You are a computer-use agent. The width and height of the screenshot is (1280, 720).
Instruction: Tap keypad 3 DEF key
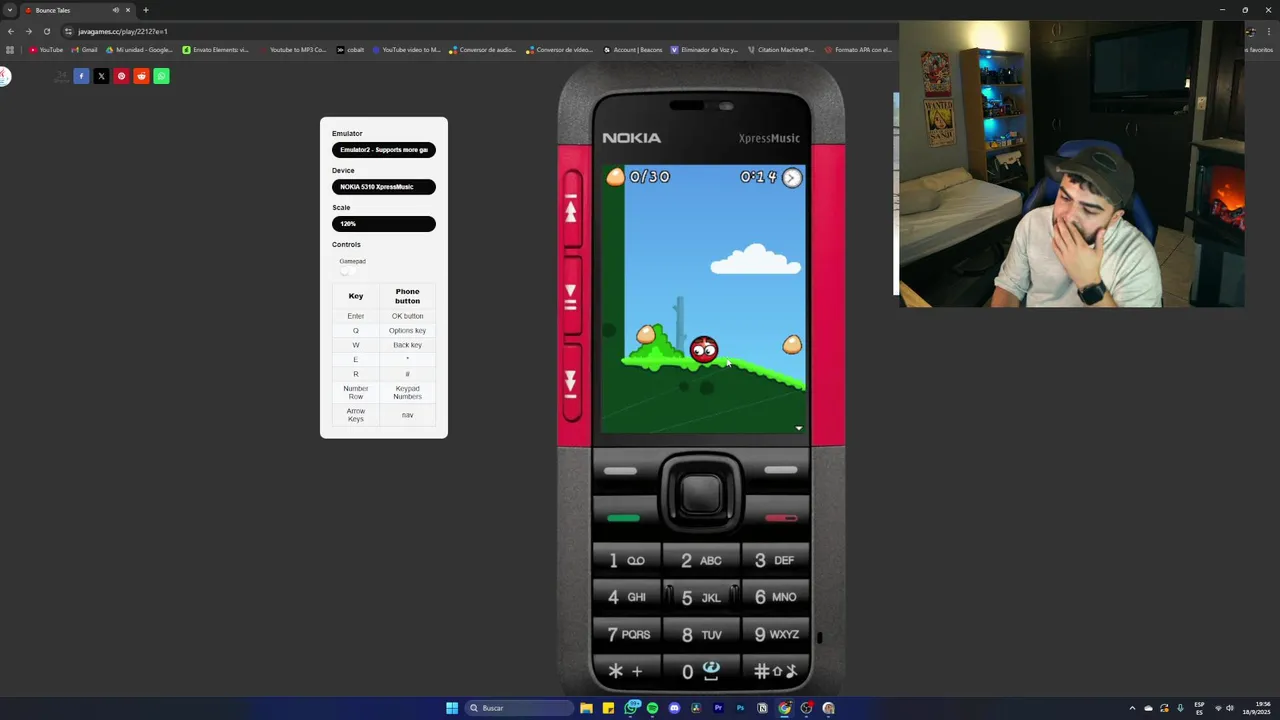pos(774,560)
